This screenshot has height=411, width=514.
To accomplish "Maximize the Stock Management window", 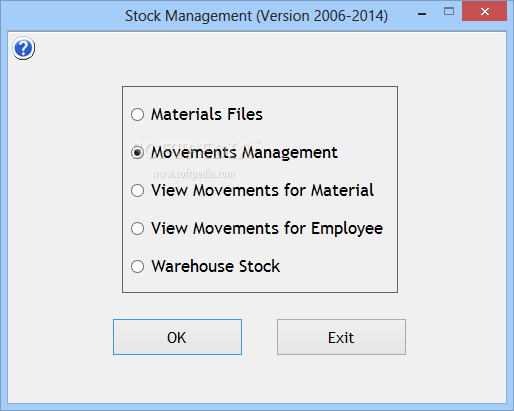I will click(x=449, y=12).
